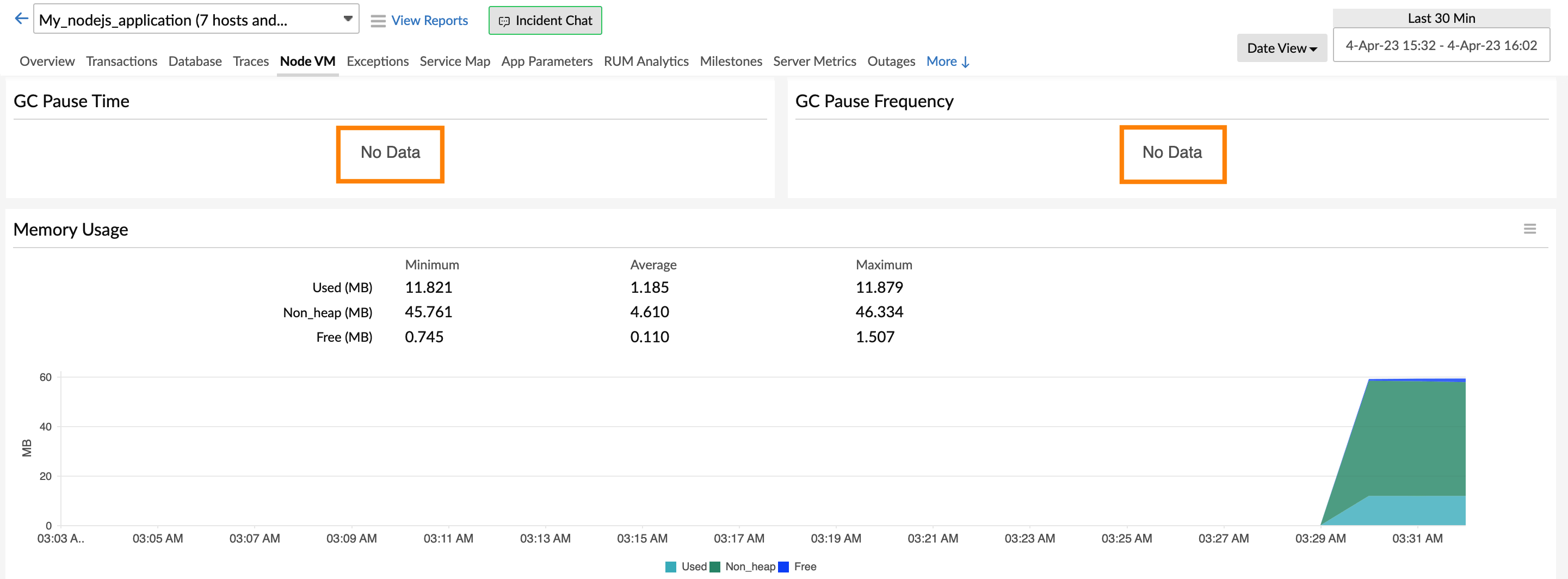Toggle the Used series legend swatch
The image size is (1568, 579).
click(671, 567)
